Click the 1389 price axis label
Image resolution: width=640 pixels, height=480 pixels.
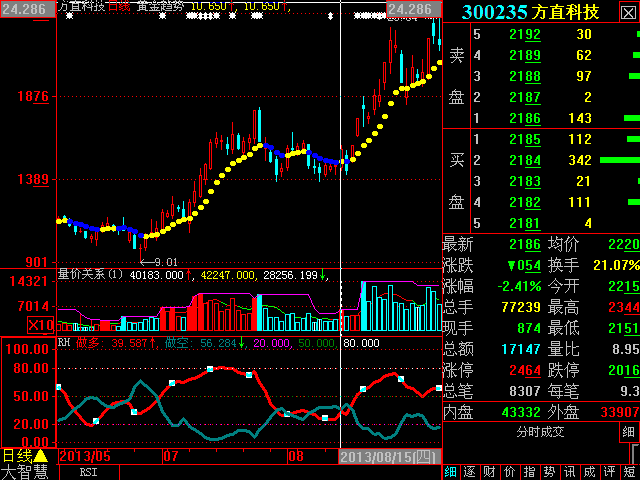coord(33,179)
